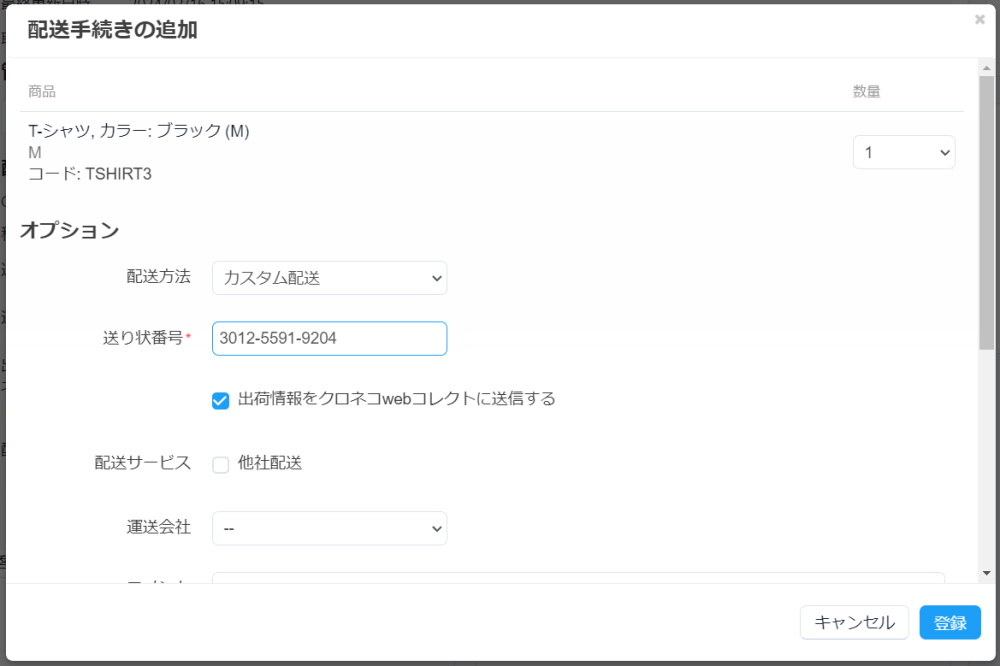
Task: Uncheck 出荷情報をクロネコwebコレクトに送信する checkbox
Action: pos(221,401)
